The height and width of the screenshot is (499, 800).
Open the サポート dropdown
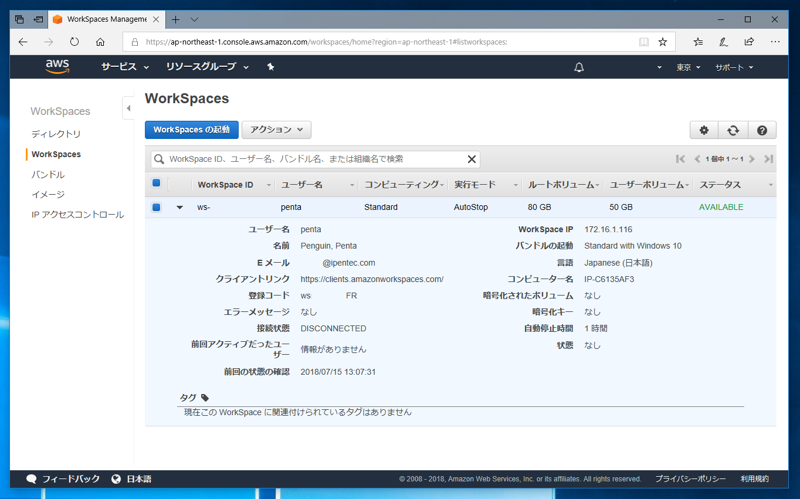(x=734, y=67)
